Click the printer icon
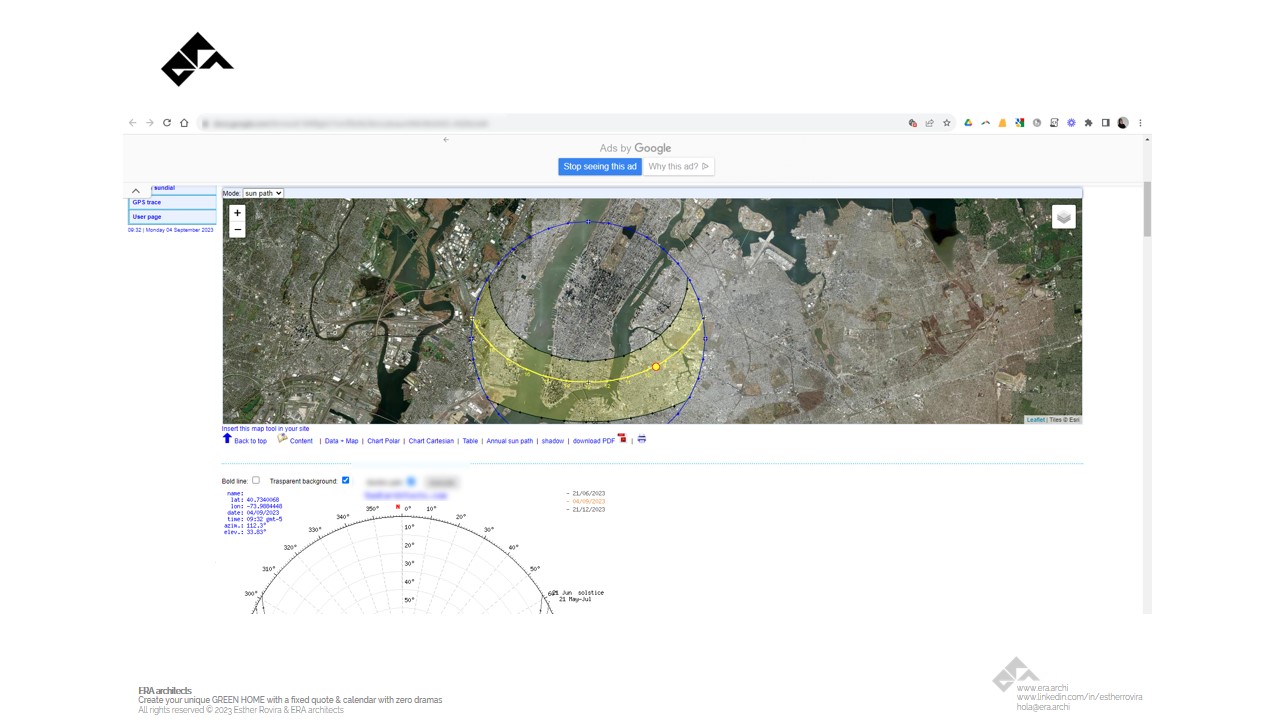Viewport: 1280px width, 720px height. (x=641, y=438)
